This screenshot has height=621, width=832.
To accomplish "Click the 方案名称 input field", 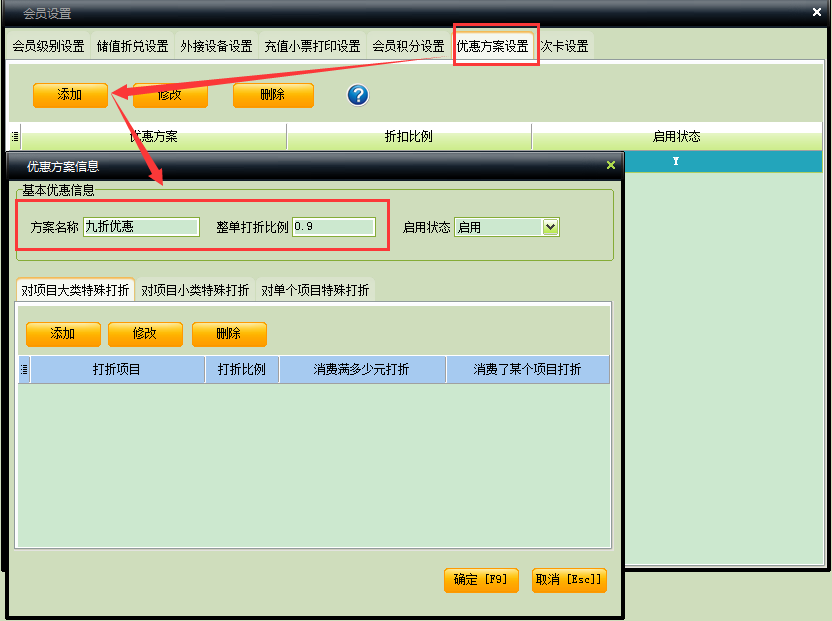I will 142,227.
